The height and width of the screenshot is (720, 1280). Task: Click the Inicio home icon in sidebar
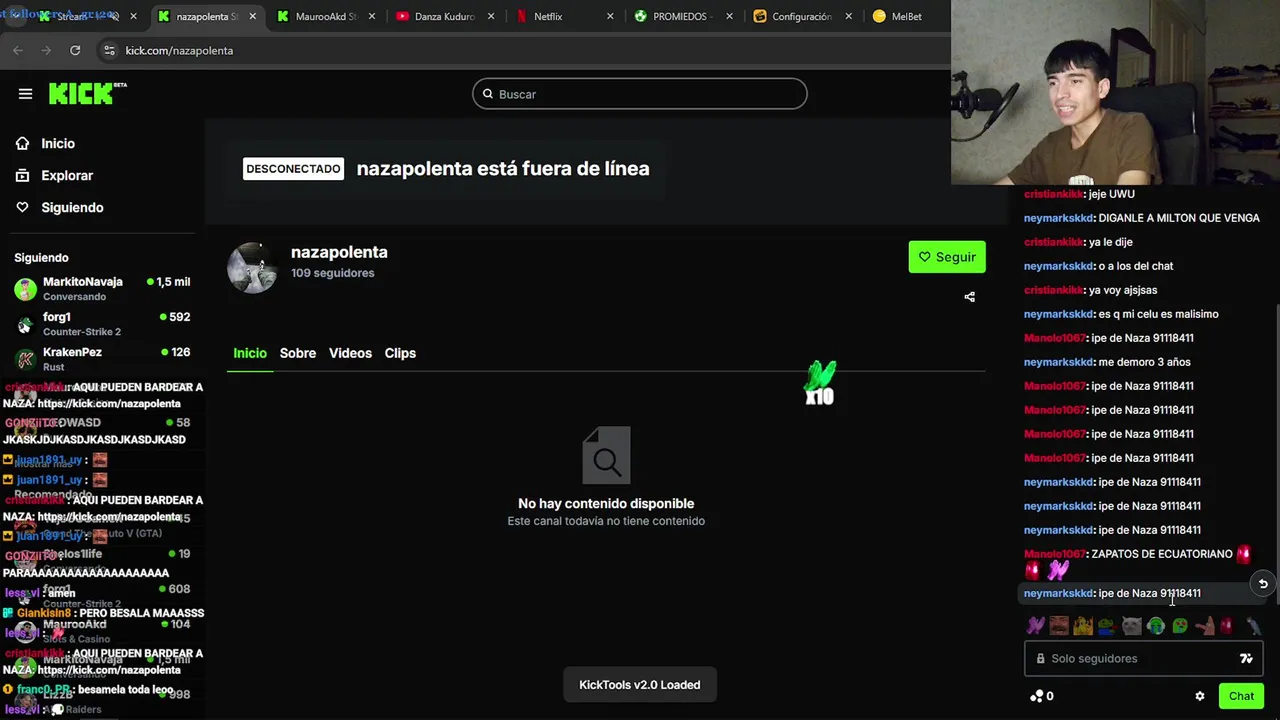[x=22, y=144]
